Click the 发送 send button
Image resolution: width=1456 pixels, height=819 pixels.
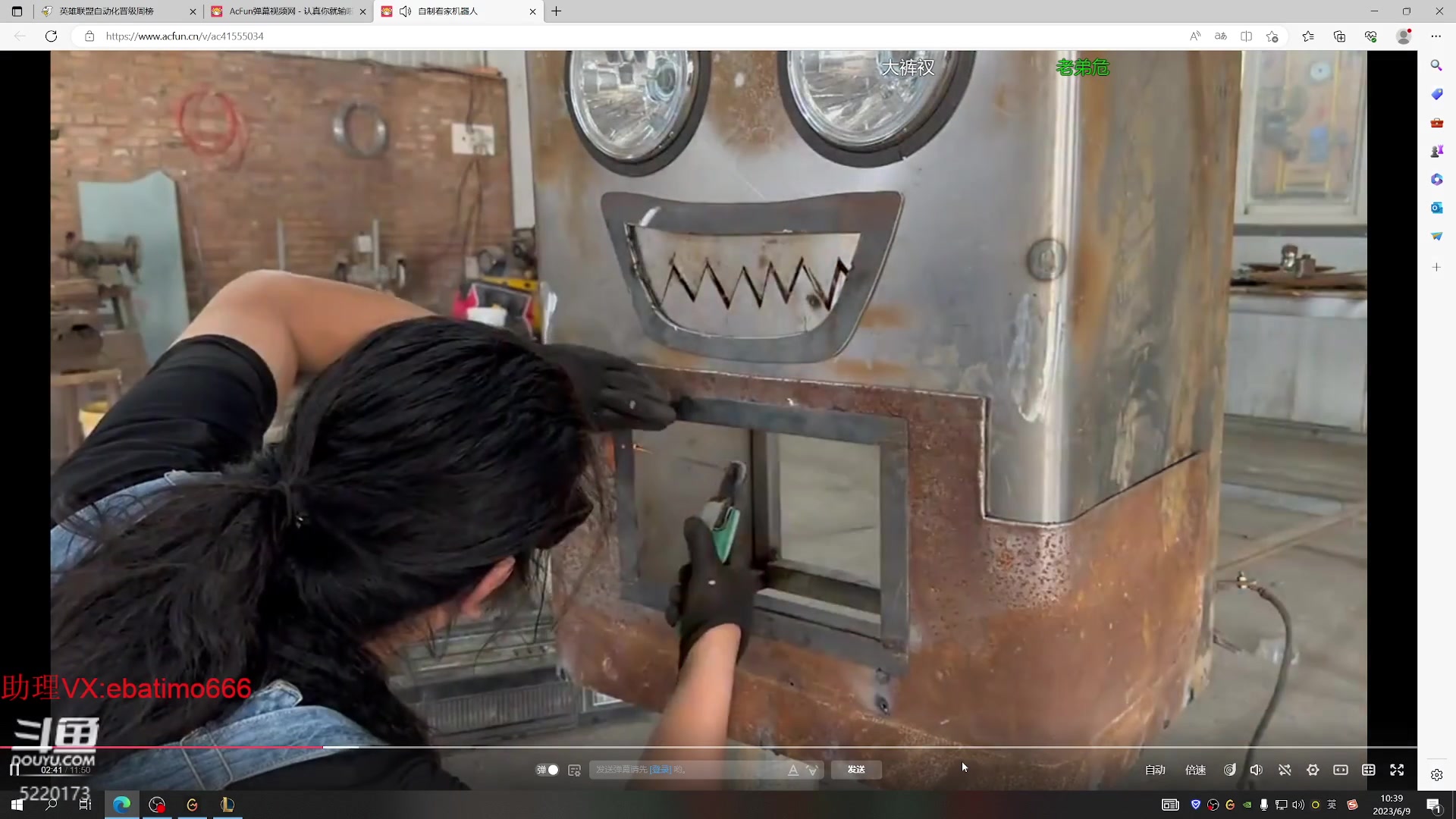coord(856,770)
